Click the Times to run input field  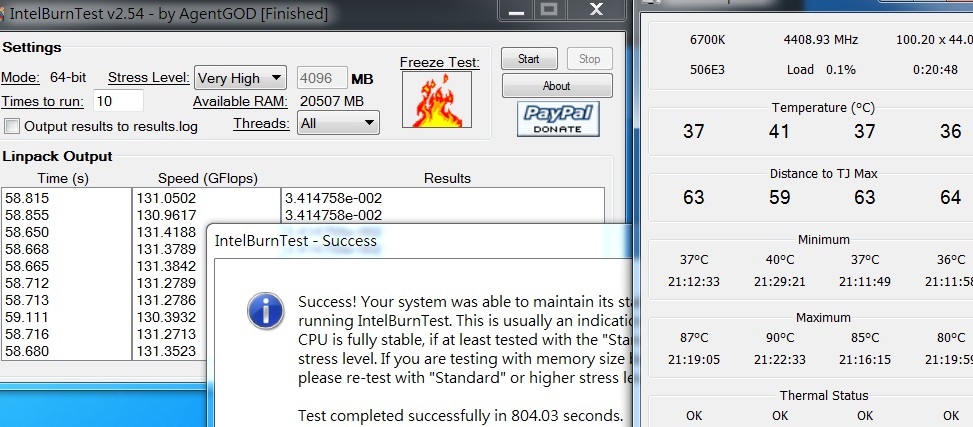tap(119, 101)
